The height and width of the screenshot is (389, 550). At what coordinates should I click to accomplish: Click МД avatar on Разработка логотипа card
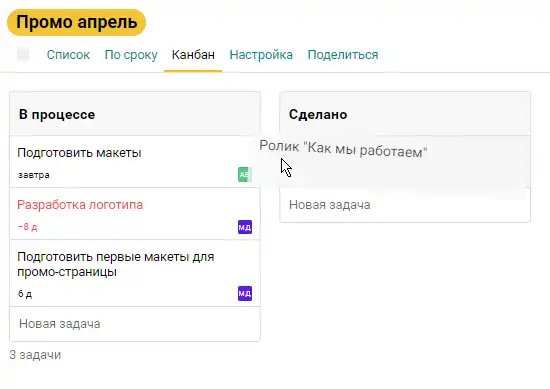click(245, 227)
